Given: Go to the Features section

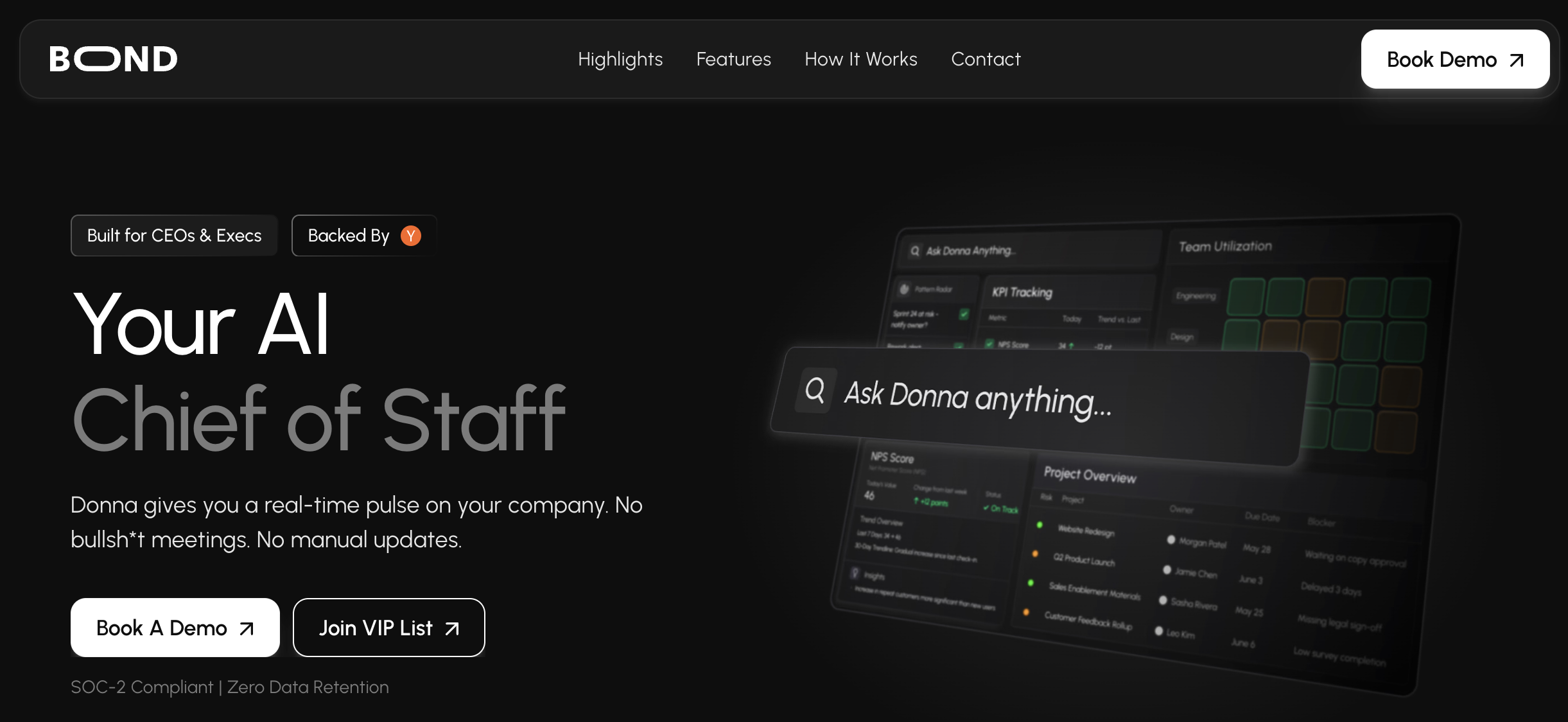Looking at the screenshot, I should (x=733, y=59).
